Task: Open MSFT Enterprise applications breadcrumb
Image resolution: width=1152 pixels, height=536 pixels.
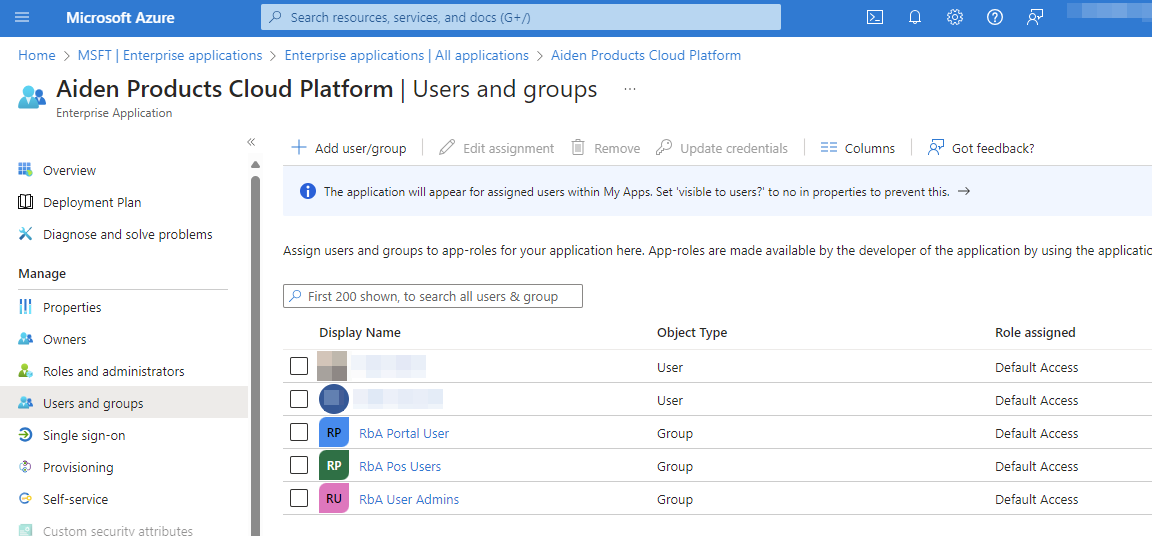Action: tap(170, 55)
